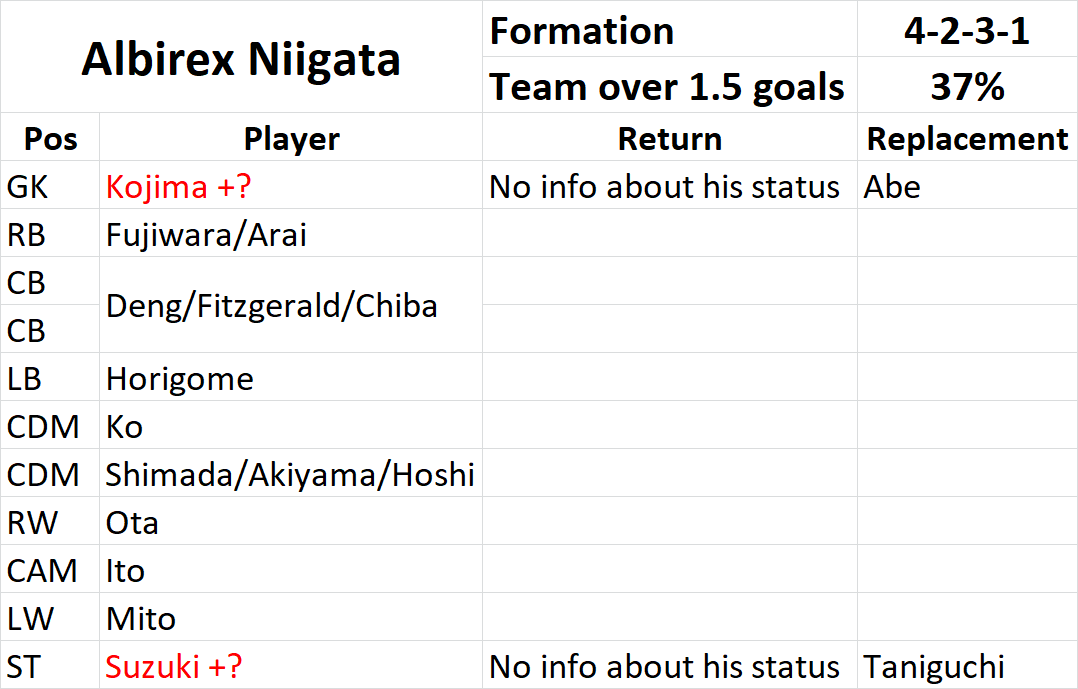The width and height of the screenshot is (1078, 689).
Task: Select the Deng/Fitzgerald/Chiba merged cell
Action: tap(292, 306)
